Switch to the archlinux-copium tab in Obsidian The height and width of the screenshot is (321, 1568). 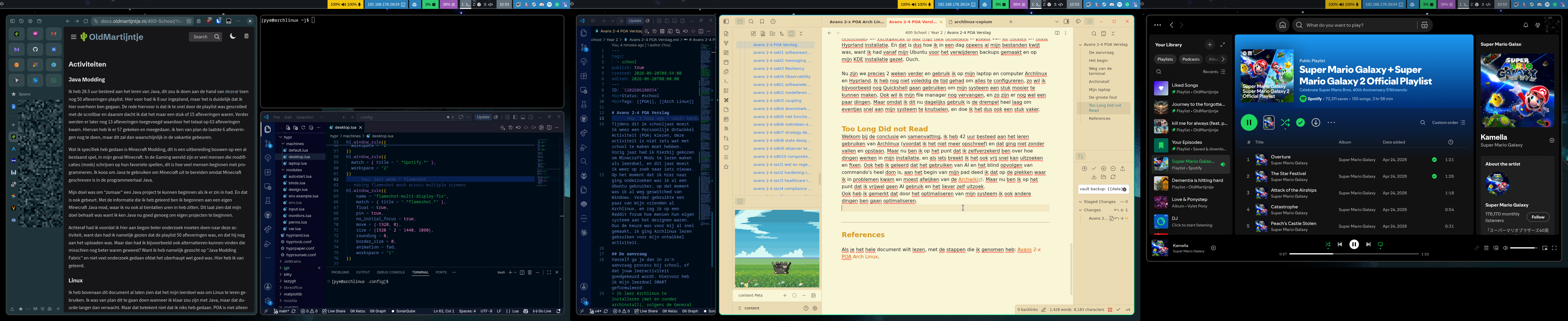tap(973, 21)
